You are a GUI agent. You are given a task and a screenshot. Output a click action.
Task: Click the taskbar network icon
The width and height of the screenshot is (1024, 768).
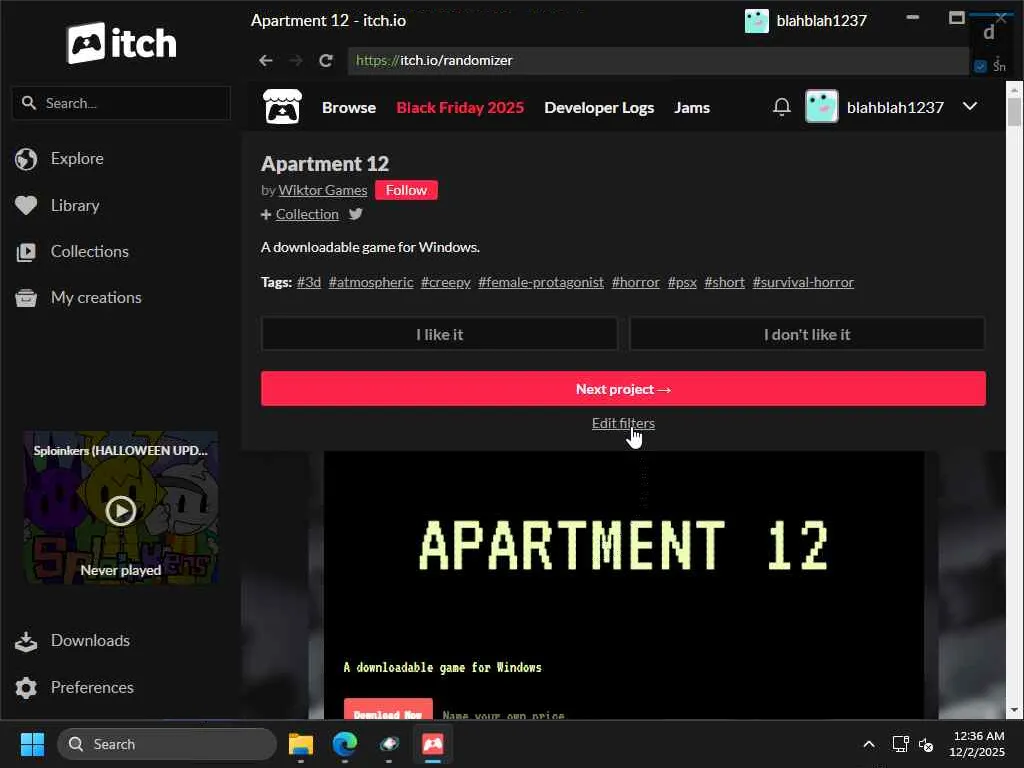[901, 744]
